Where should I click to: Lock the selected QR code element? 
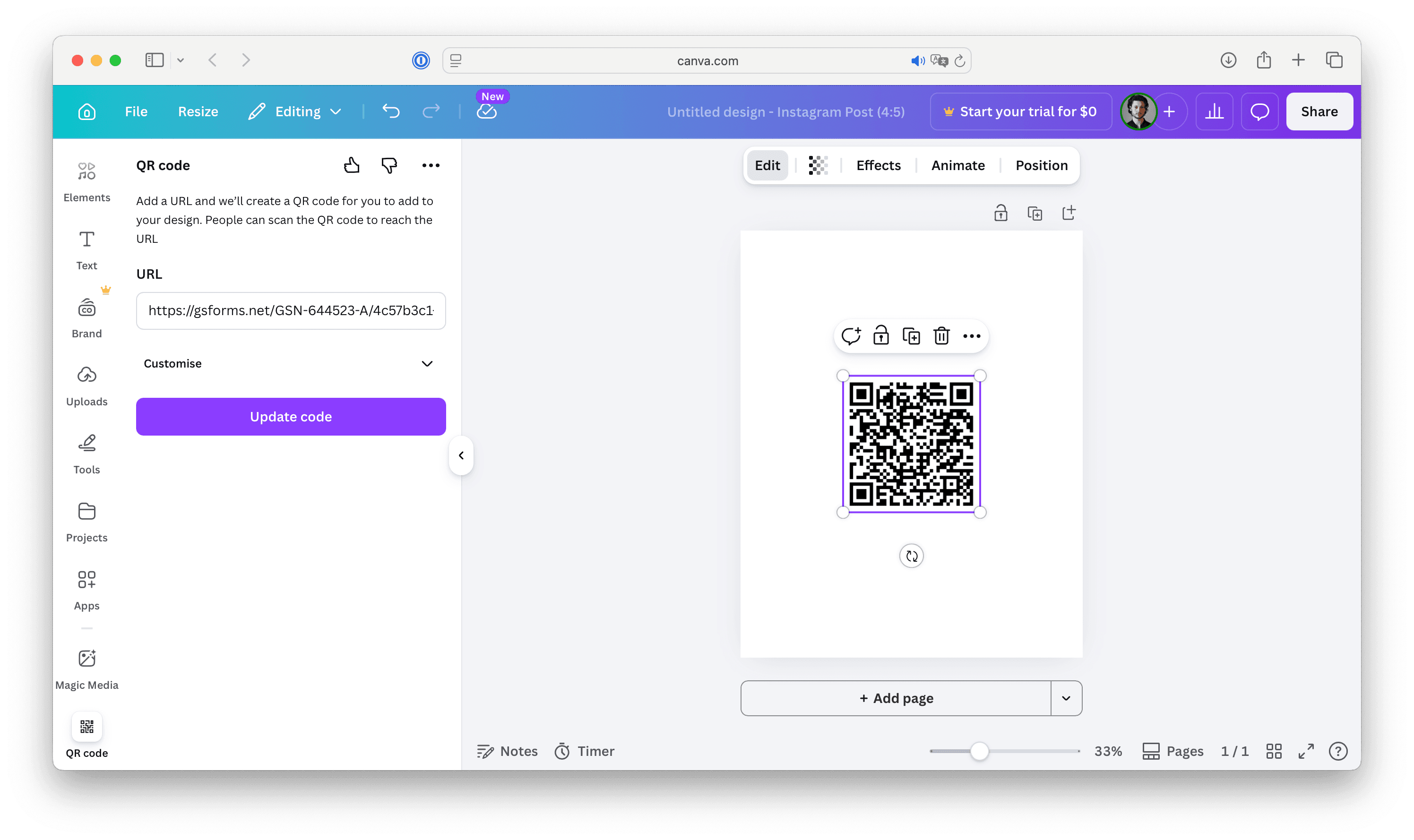click(x=881, y=336)
